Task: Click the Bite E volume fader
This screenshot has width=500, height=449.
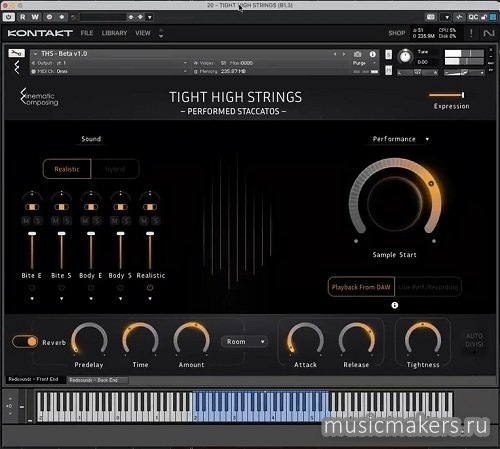Action: click(x=32, y=250)
